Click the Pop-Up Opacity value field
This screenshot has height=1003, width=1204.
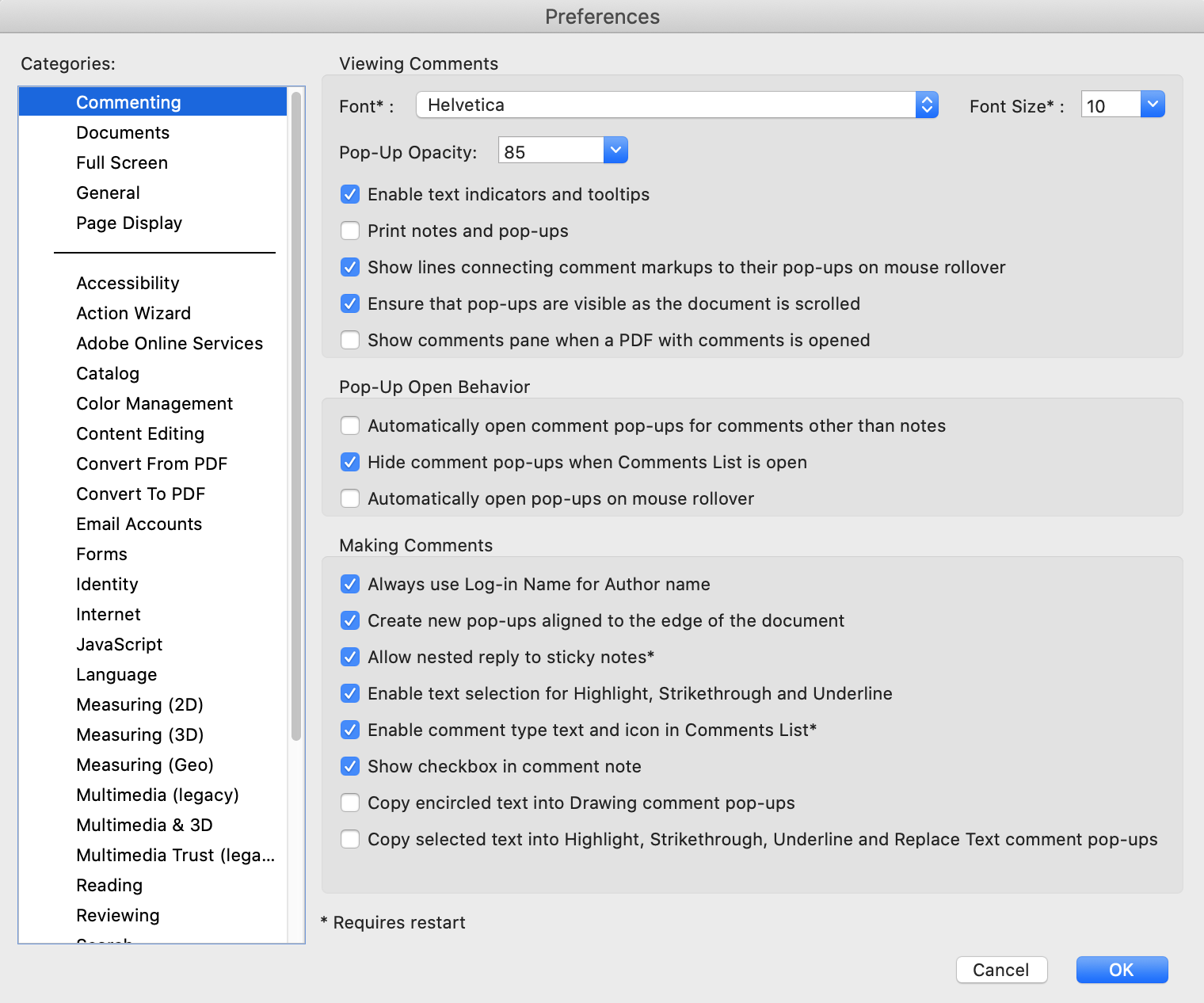(551, 152)
